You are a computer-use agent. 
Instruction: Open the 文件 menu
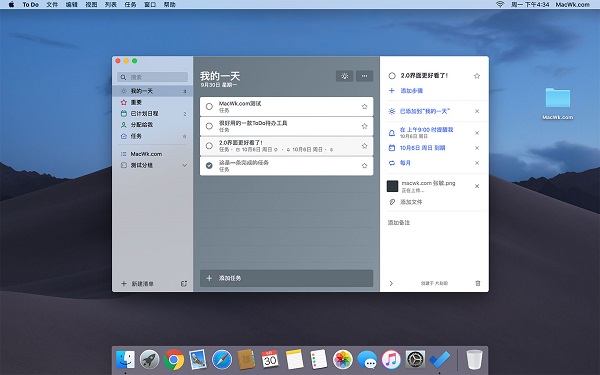point(52,5)
